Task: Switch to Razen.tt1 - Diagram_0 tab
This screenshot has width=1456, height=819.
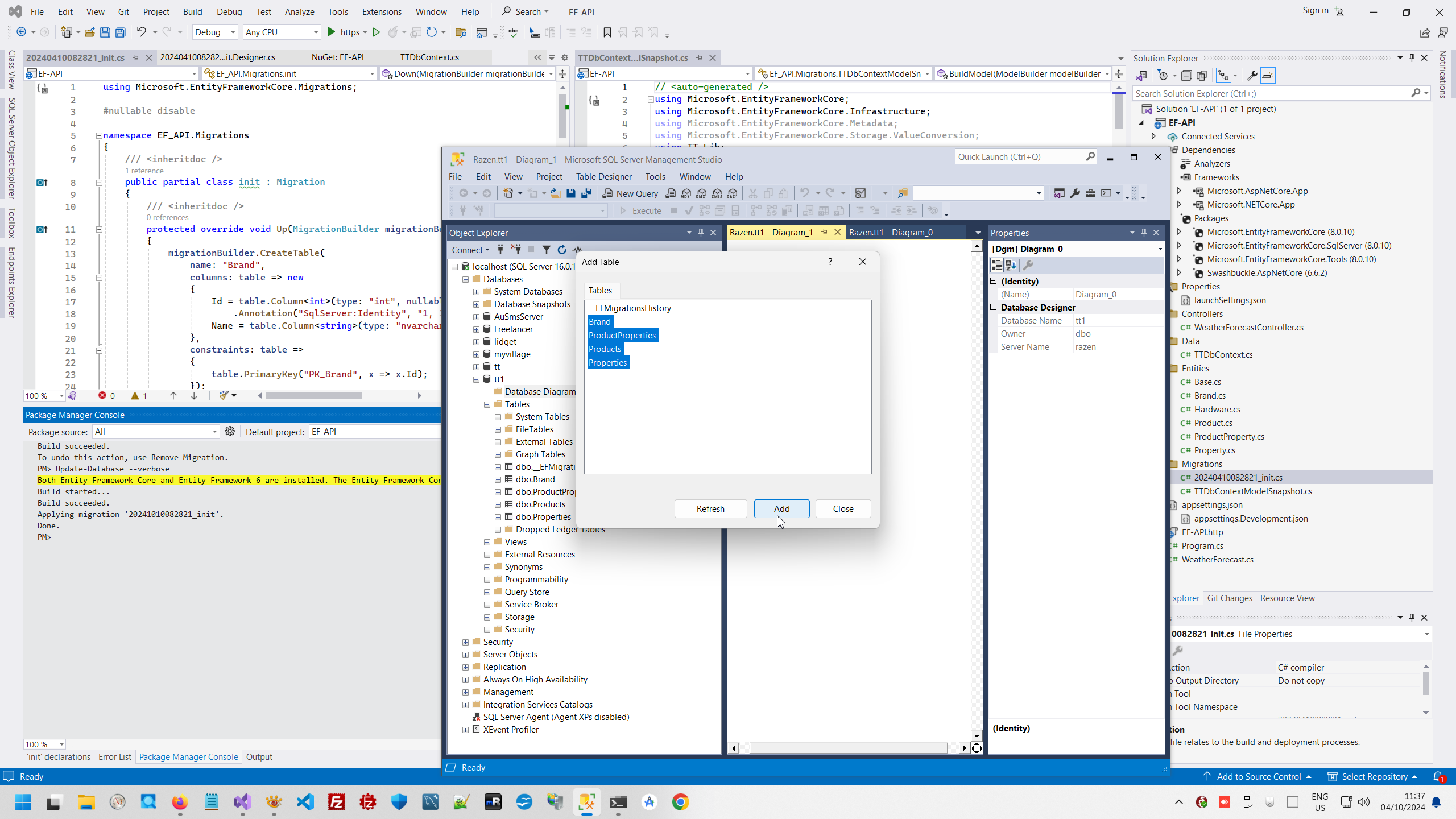Action: (x=891, y=232)
